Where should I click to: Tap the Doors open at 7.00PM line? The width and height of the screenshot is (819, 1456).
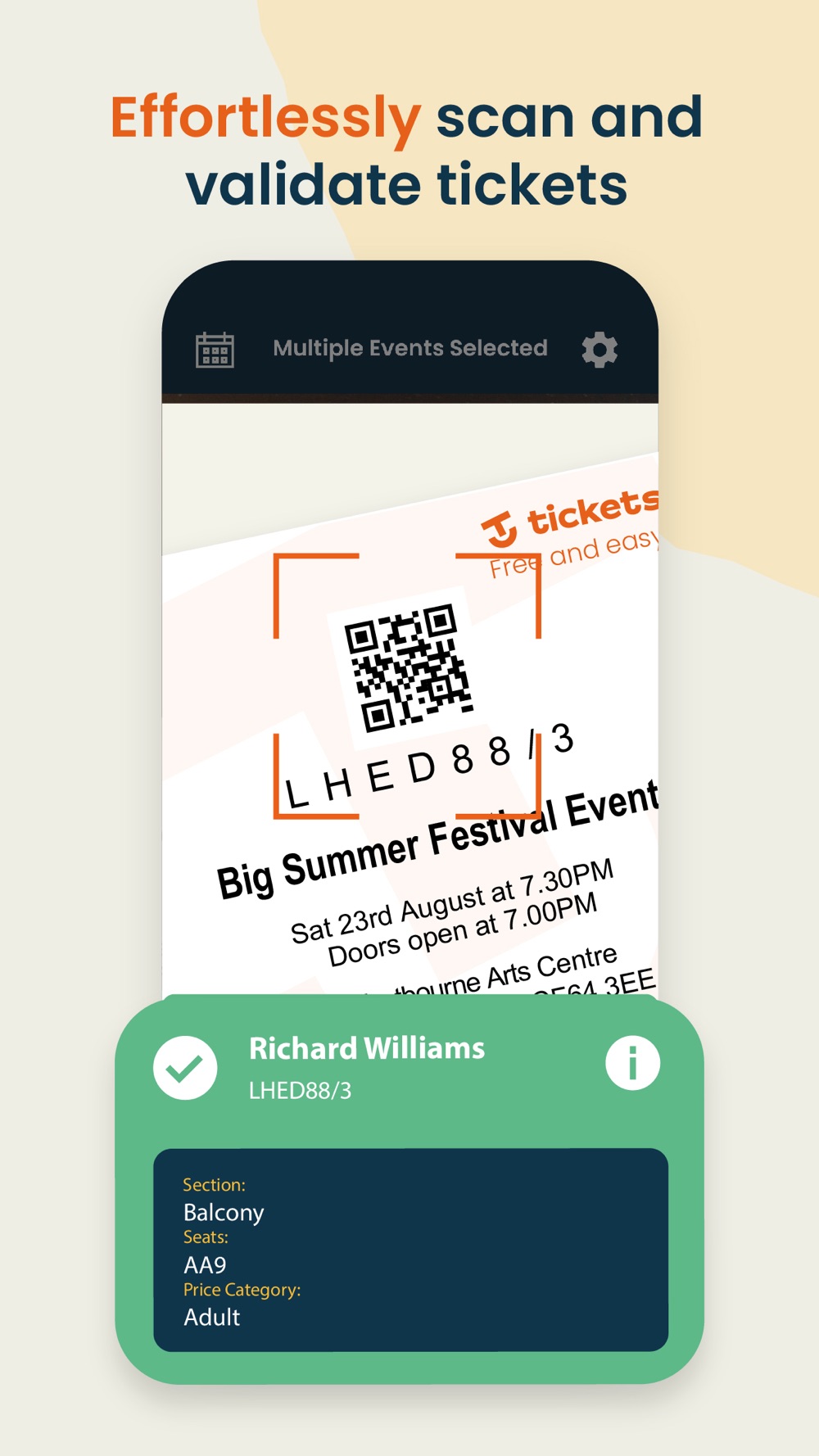pos(463,929)
